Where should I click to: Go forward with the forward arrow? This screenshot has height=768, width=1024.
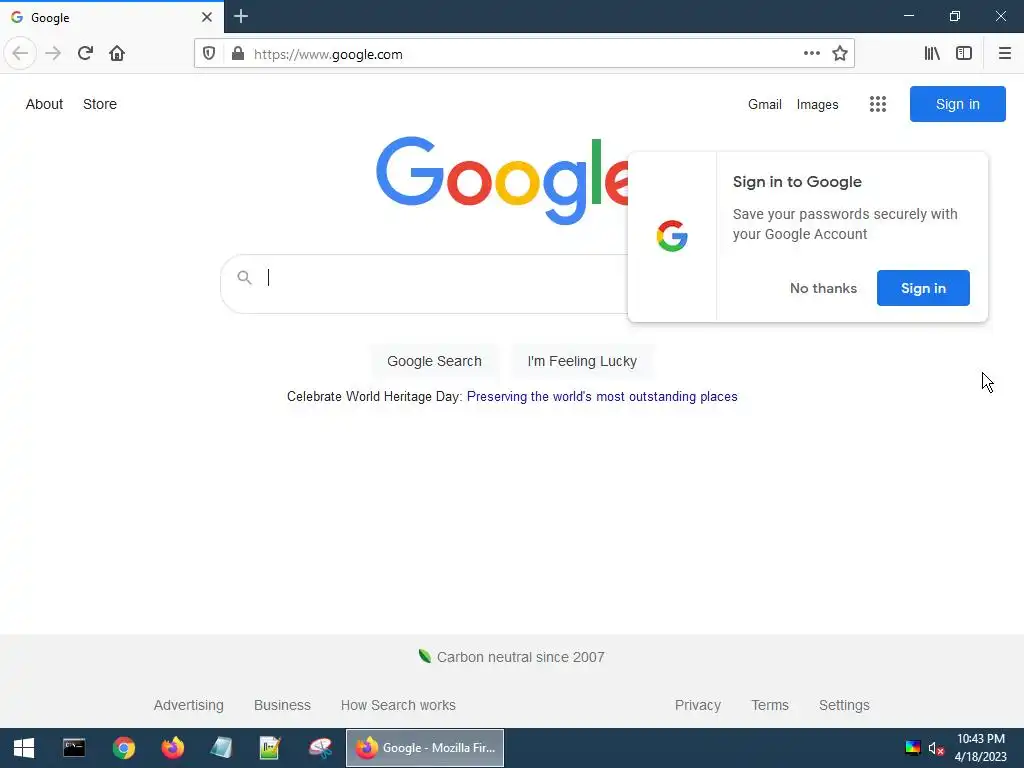53,54
